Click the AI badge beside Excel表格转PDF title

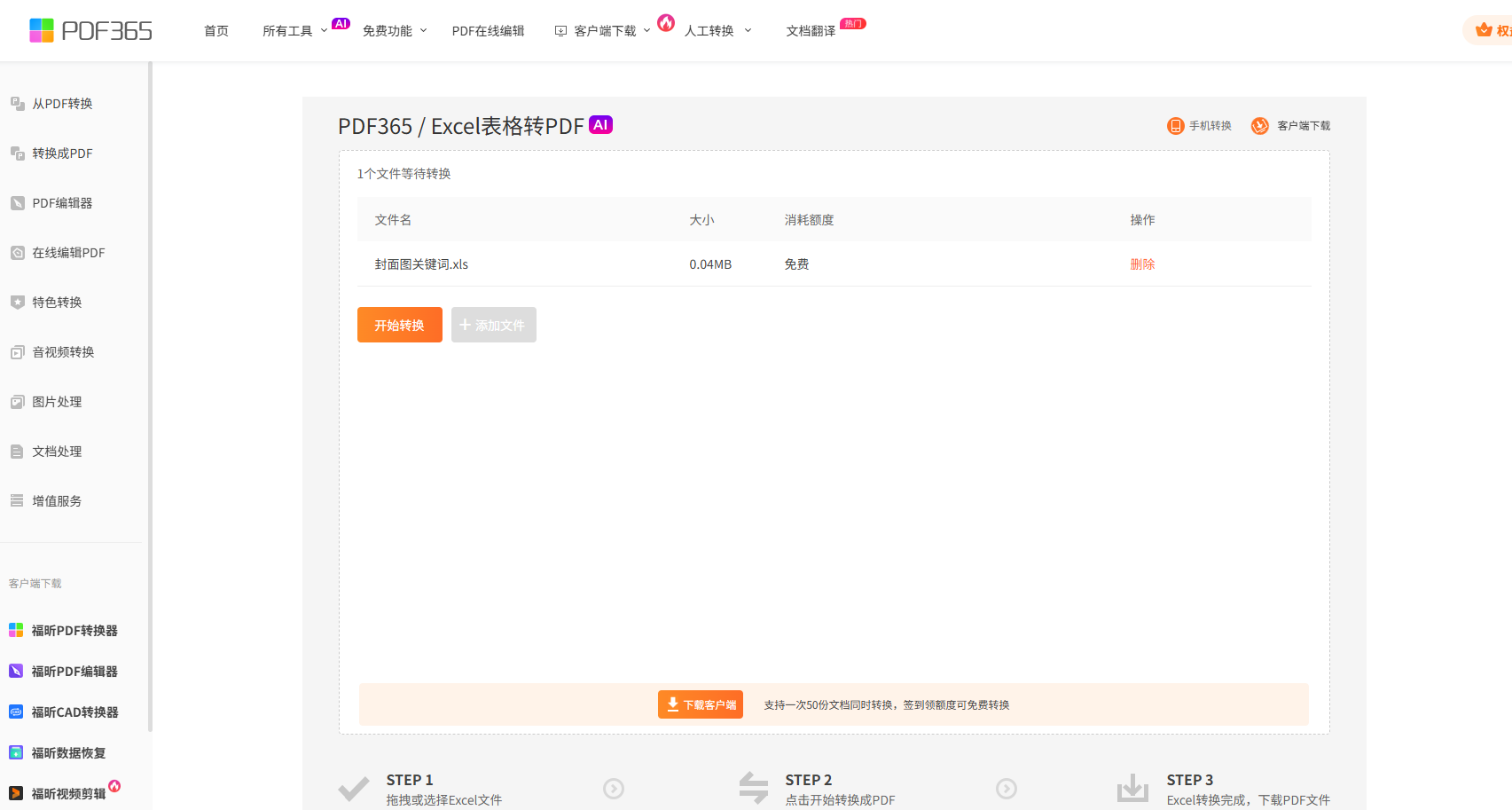point(601,125)
